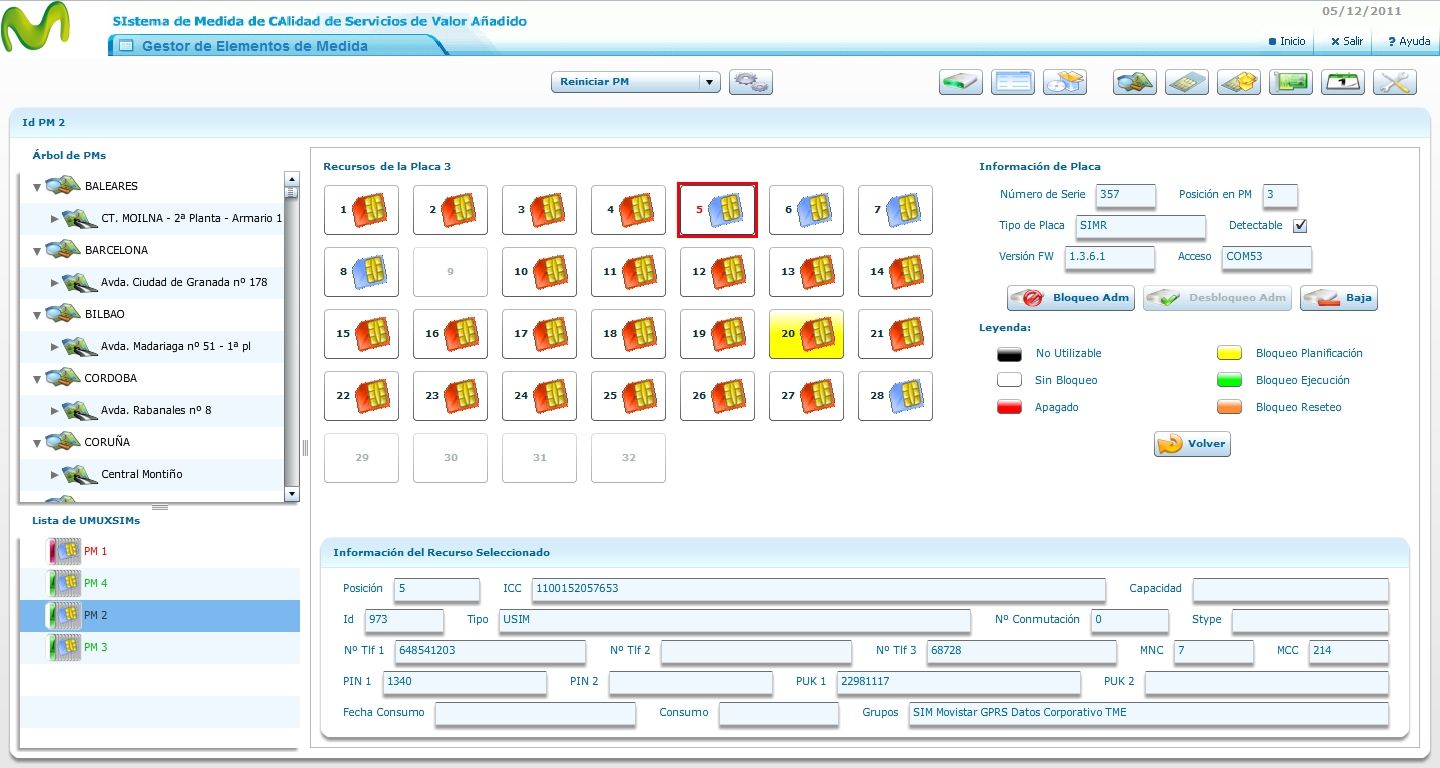Viewport: 1440px width, 768px height.
Task: Click the Volver button
Action: coord(1192,444)
